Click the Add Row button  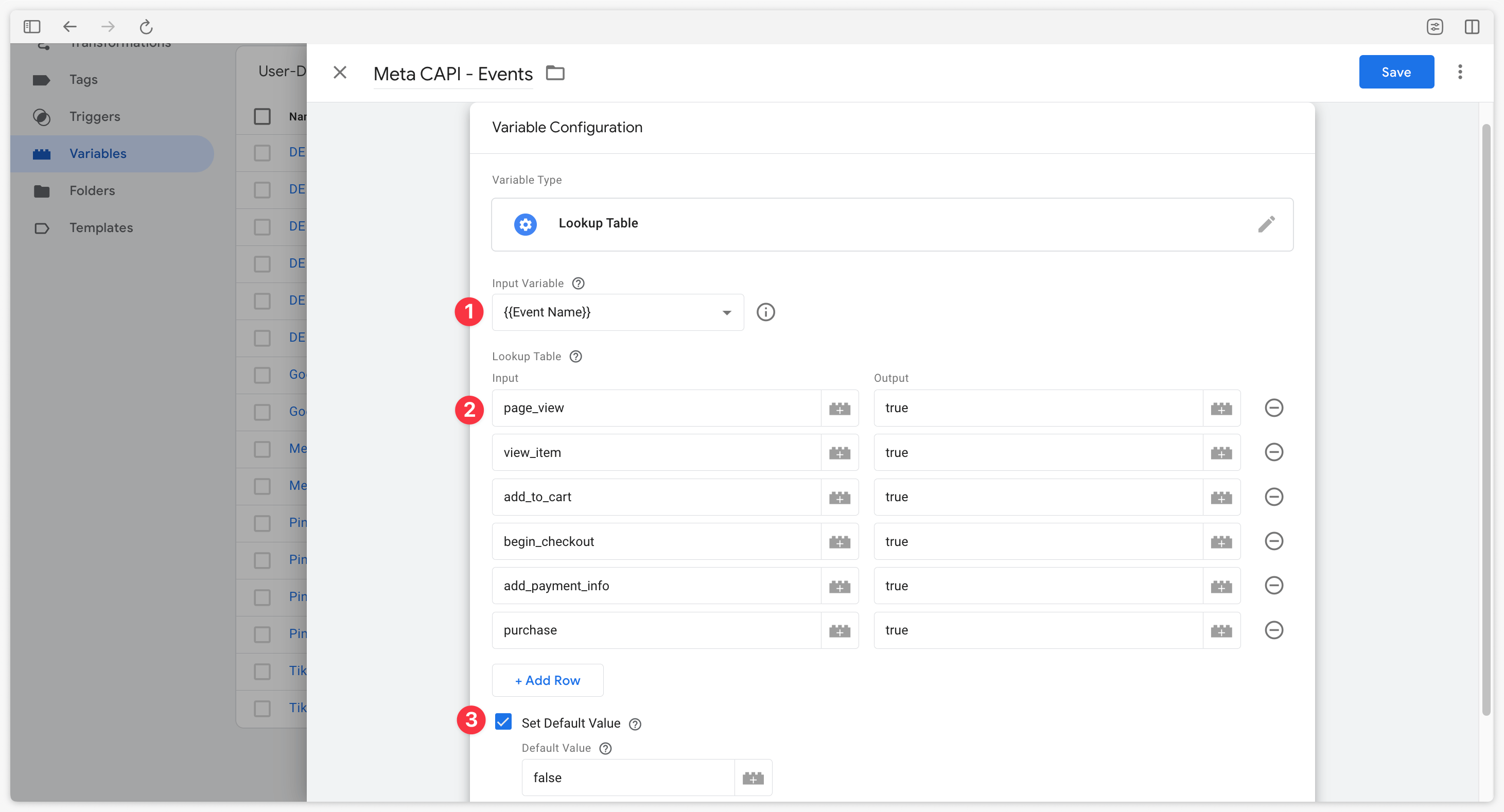[548, 679]
